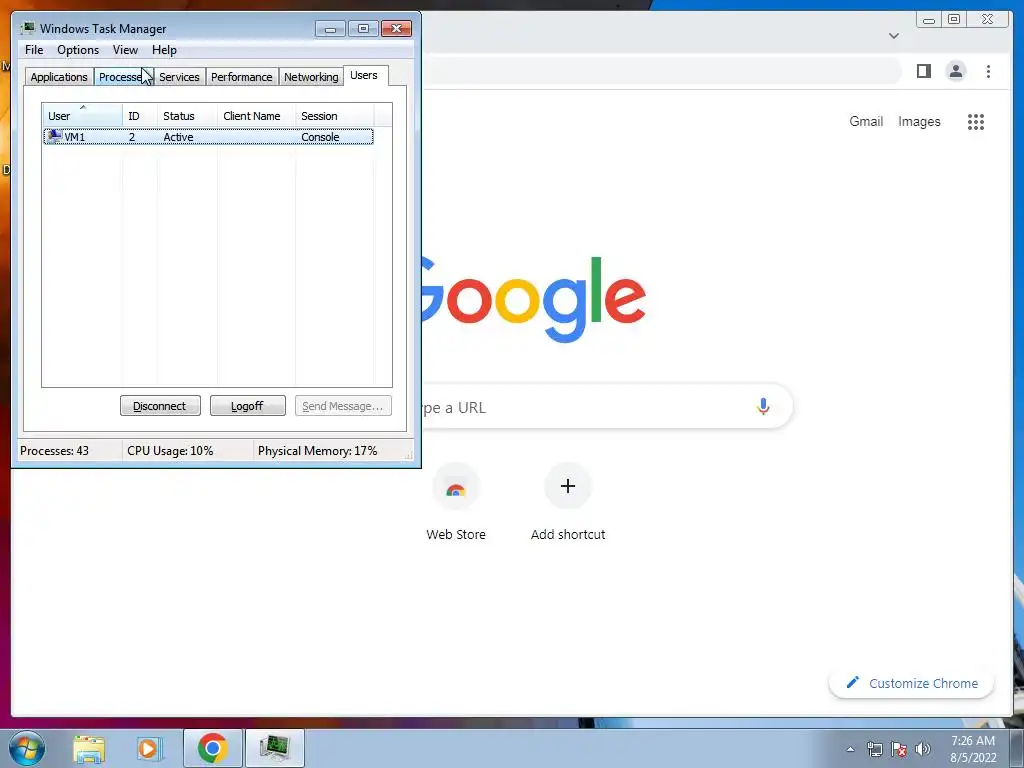This screenshot has width=1024, height=768.
Task: Switch to the Networking tab
Action: click(311, 77)
